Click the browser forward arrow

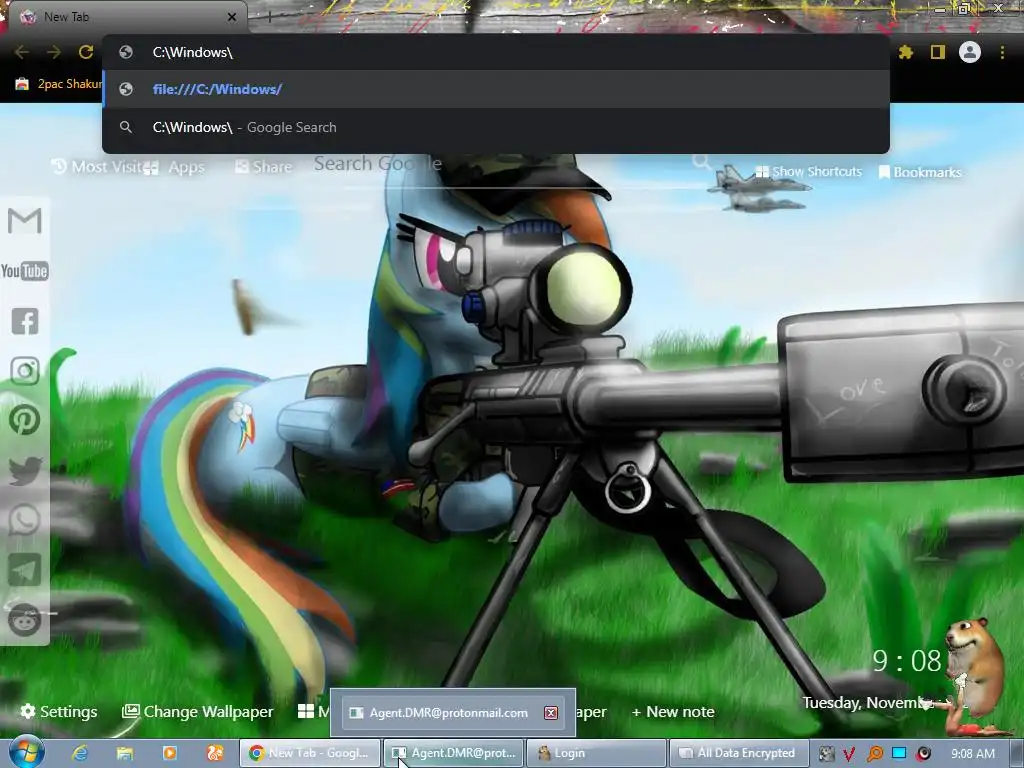(54, 52)
